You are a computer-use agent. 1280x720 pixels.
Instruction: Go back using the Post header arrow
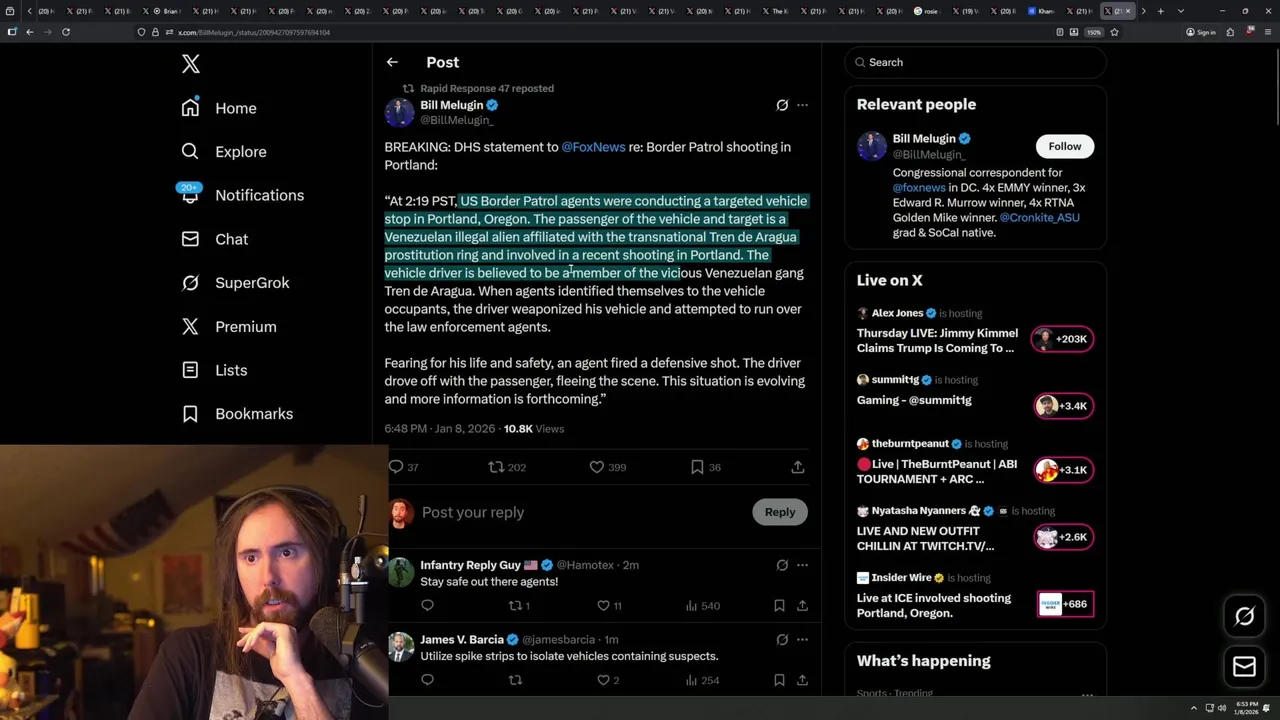392,62
